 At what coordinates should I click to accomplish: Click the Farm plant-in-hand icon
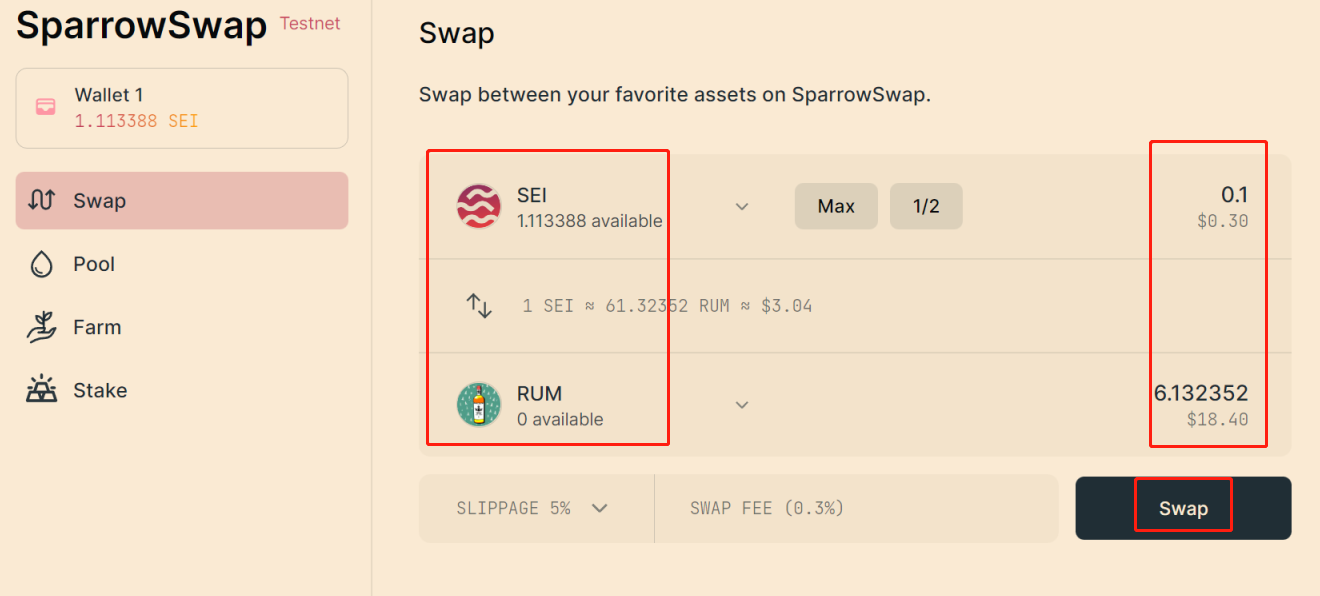(41, 327)
